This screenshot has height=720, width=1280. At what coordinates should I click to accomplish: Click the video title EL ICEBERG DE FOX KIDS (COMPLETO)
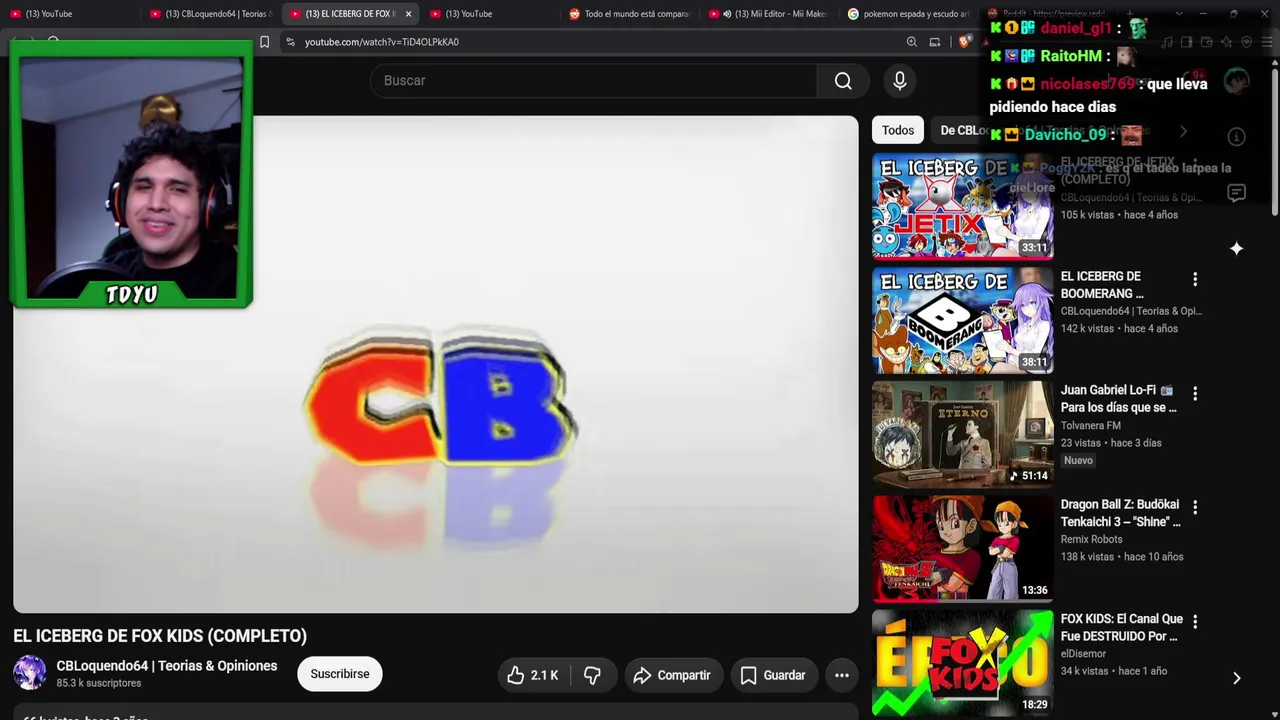click(x=160, y=636)
